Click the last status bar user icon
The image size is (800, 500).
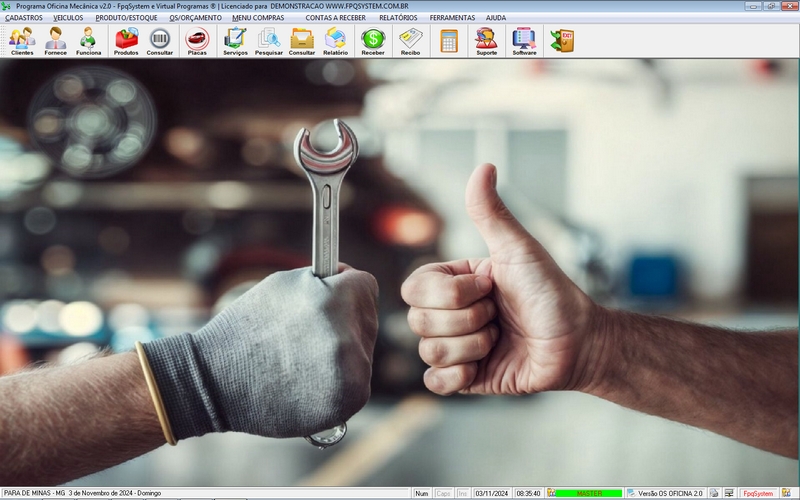pyautogui.click(x=786, y=493)
